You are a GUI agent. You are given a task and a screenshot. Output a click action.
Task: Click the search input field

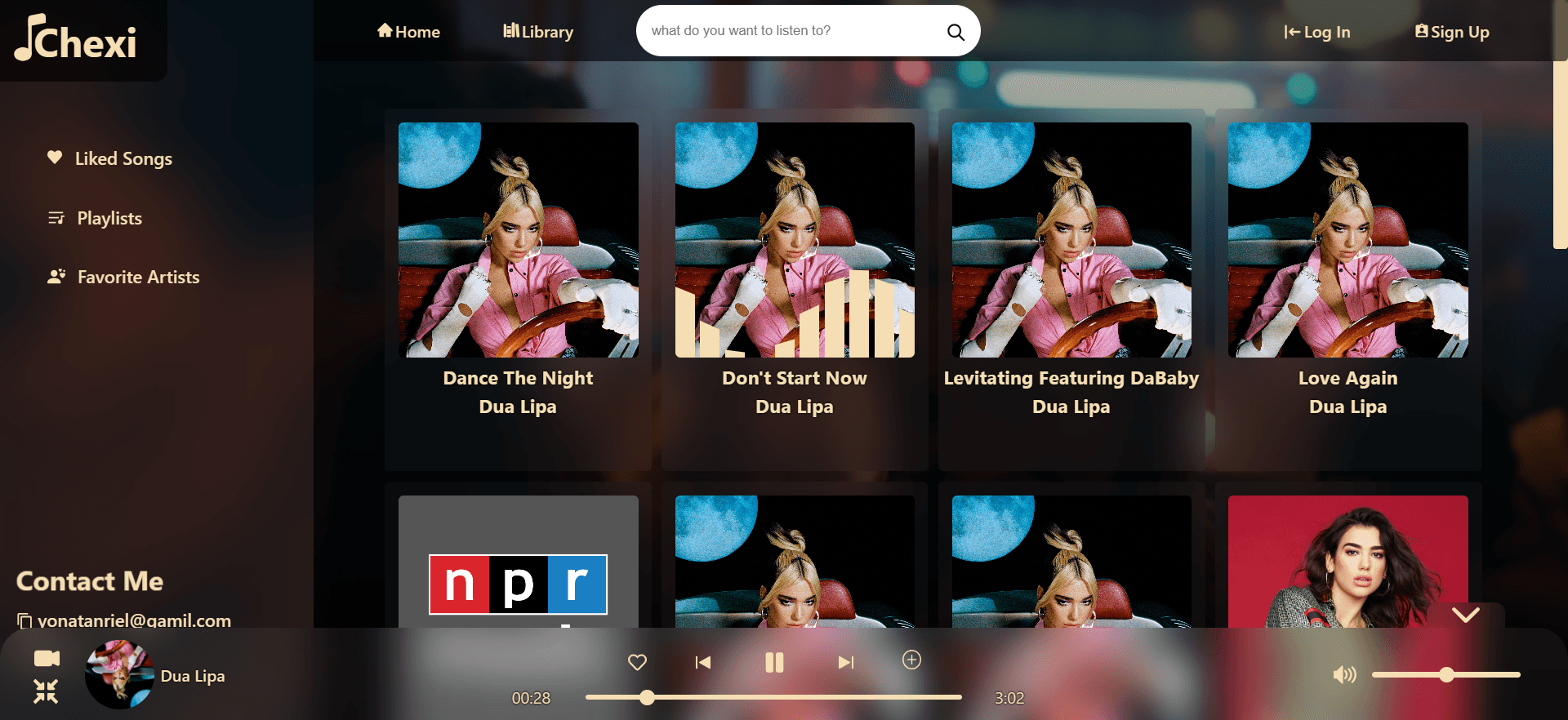792,31
